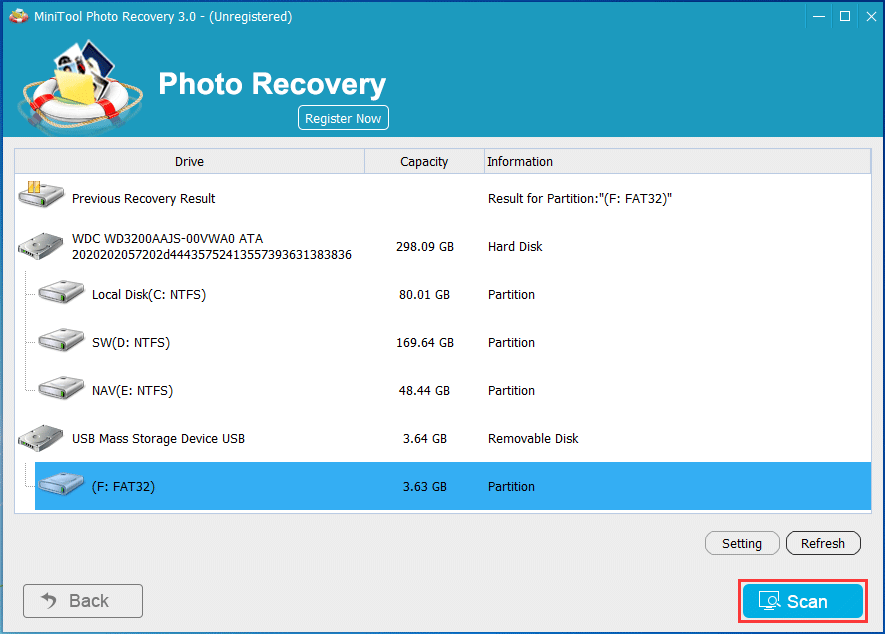
Task: Click the SW D partition icon
Action: tap(61, 342)
